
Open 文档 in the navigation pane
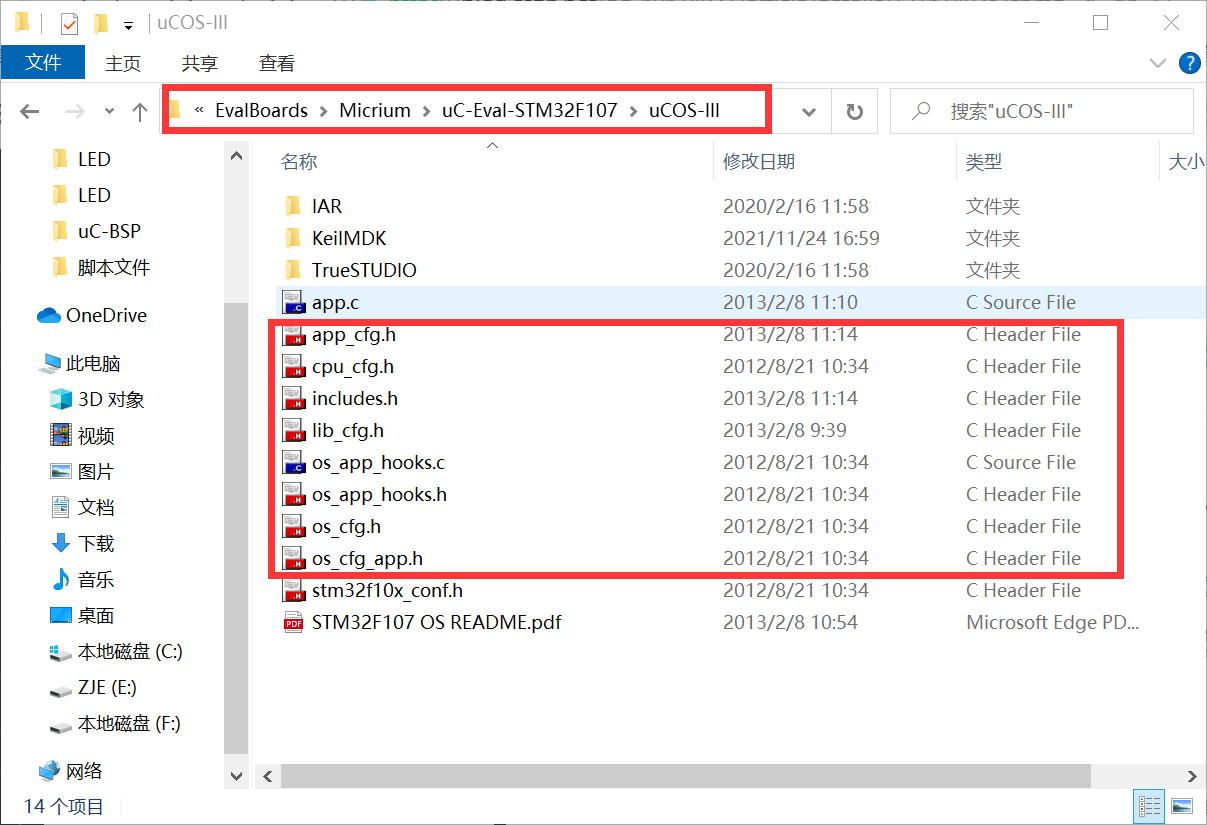point(96,507)
